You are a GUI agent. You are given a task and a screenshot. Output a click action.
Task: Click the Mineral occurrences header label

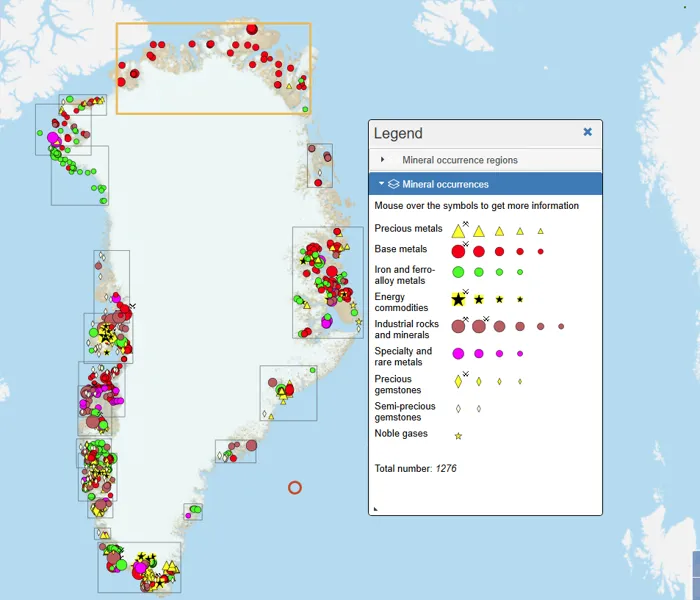click(445, 184)
